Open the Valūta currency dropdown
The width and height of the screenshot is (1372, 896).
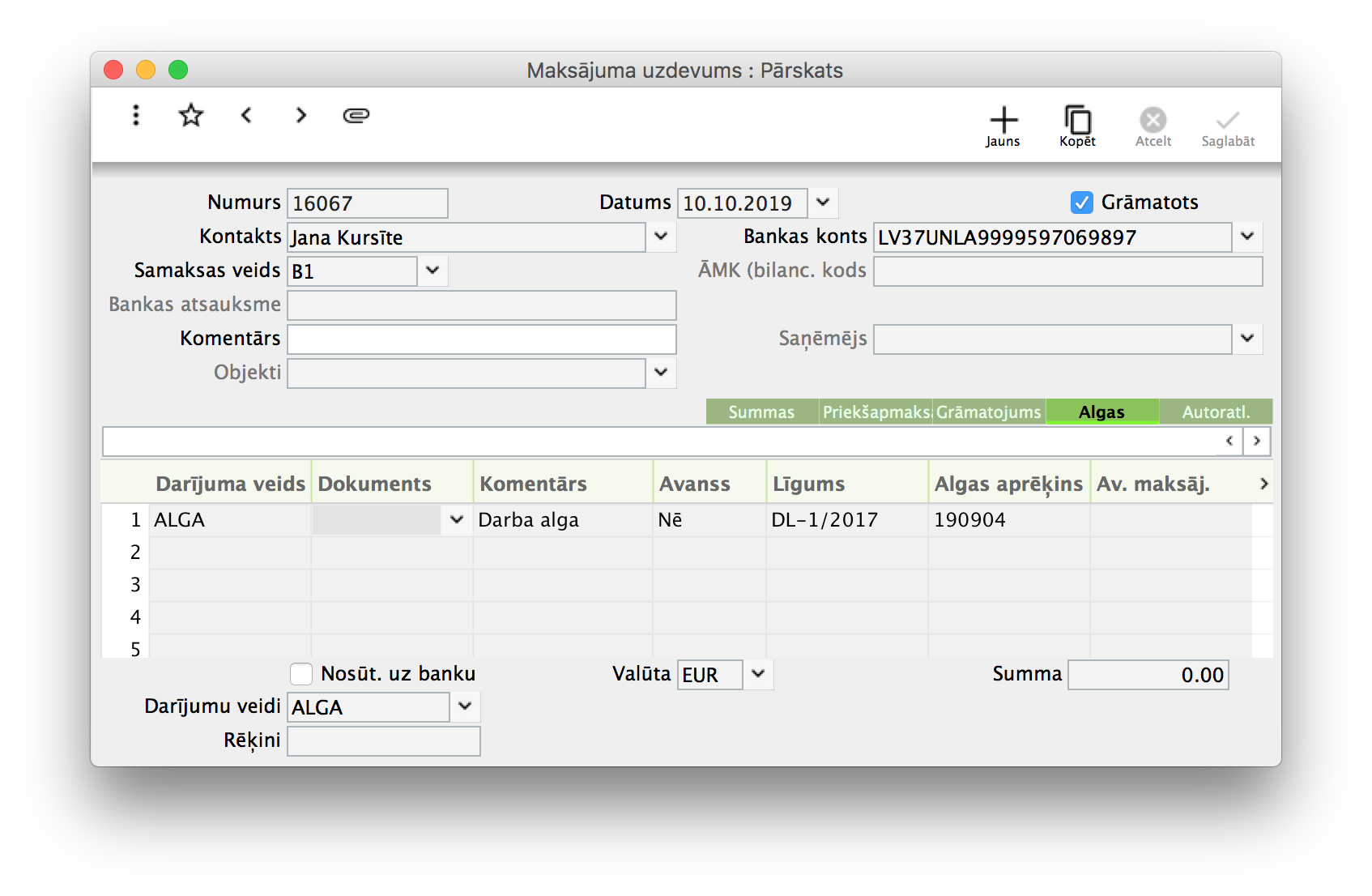point(758,674)
